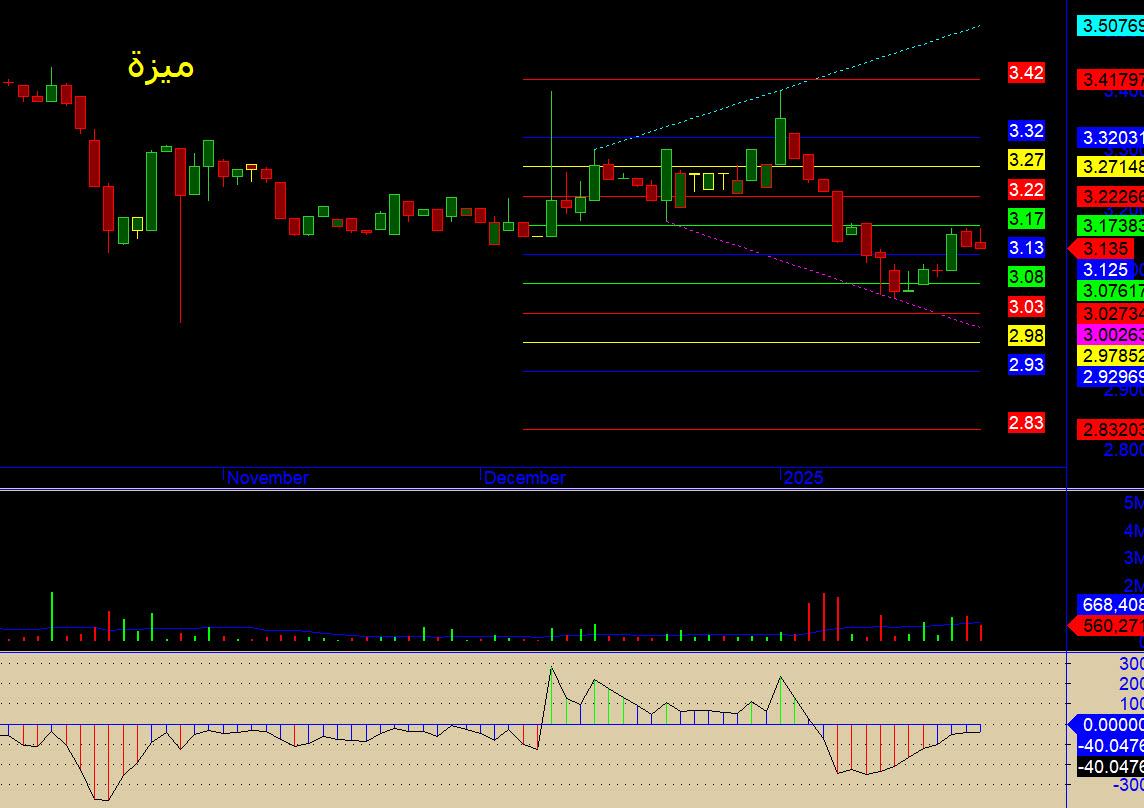Click the yellow Arabic title ميزة
The image size is (1144, 808).
(x=161, y=66)
